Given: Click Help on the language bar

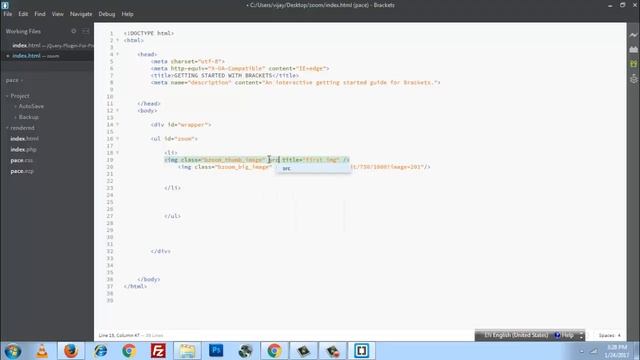Looking at the screenshot, I should point(564,335).
